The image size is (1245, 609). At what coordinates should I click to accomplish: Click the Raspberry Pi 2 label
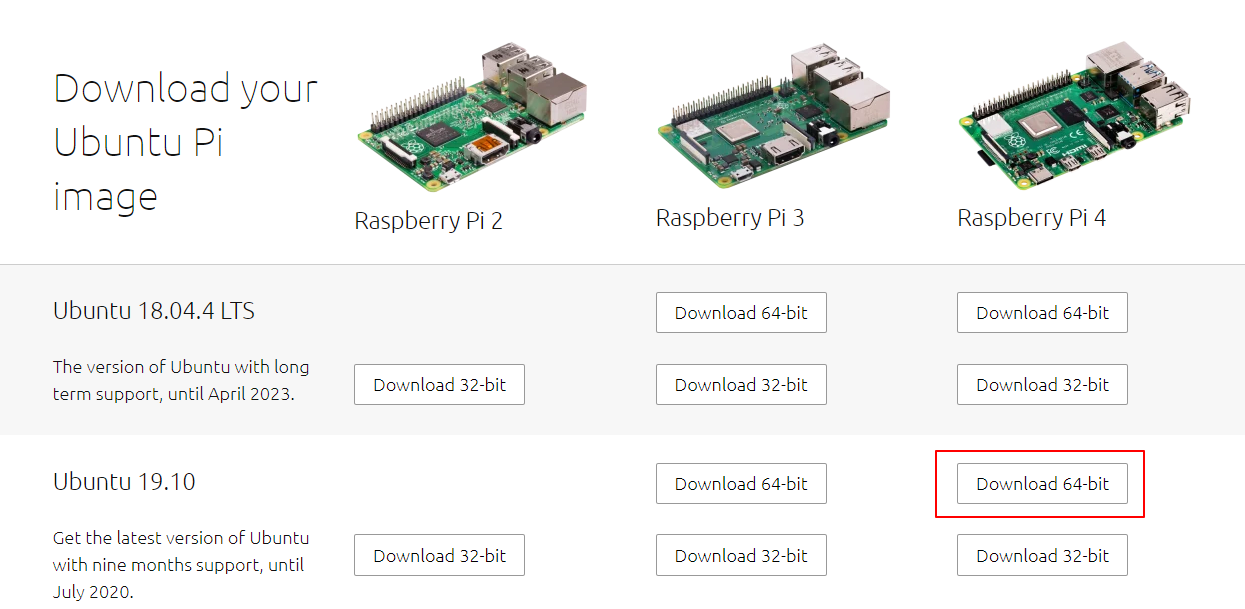pyautogui.click(x=428, y=221)
